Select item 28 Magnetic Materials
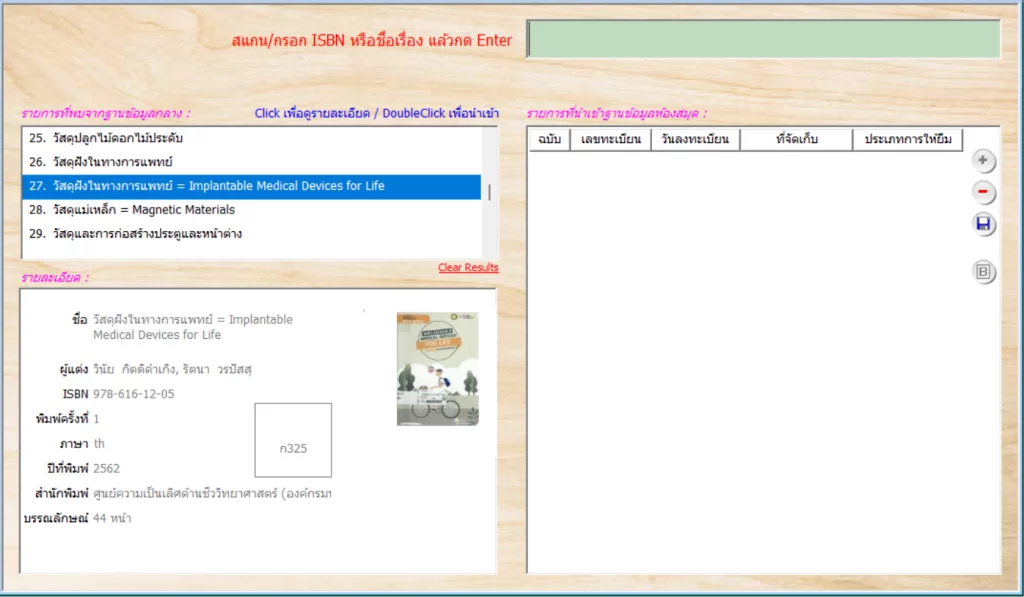Viewport: 1024px width, 597px height. (x=250, y=210)
